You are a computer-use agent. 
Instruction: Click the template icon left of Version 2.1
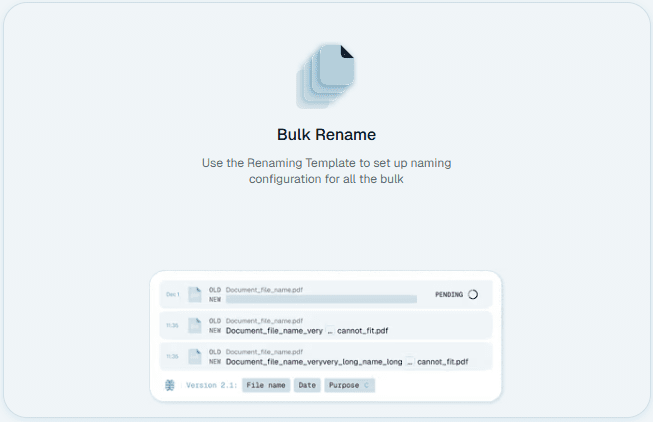point(169,385)
